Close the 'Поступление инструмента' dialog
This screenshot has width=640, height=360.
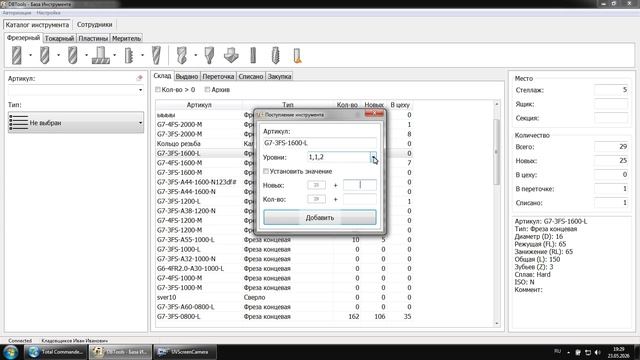pos(374,114)
